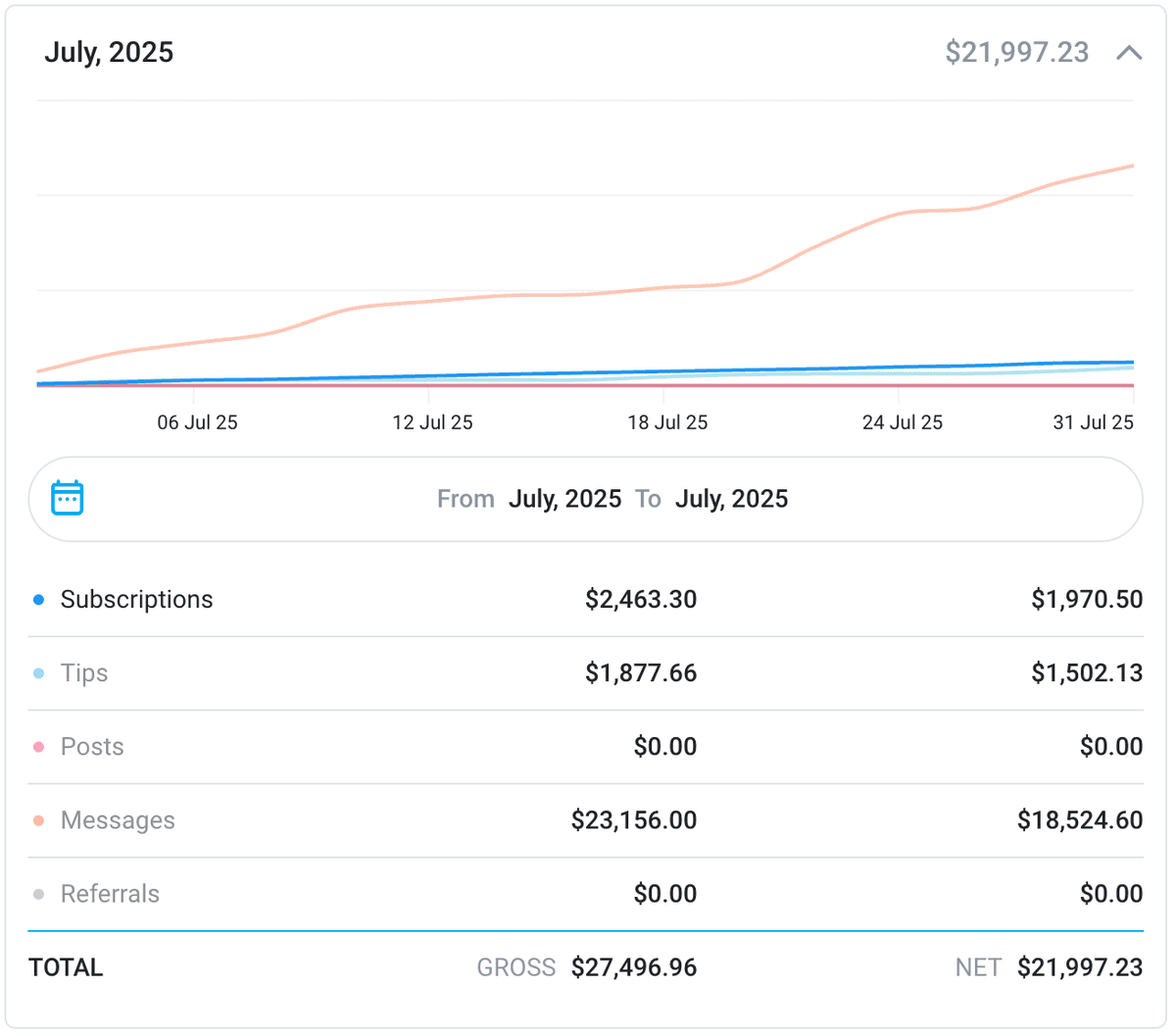The image size is (1176, 1036).
Task: Click the NET total amount $21,997.23
Action: (x=1080, y=967)
